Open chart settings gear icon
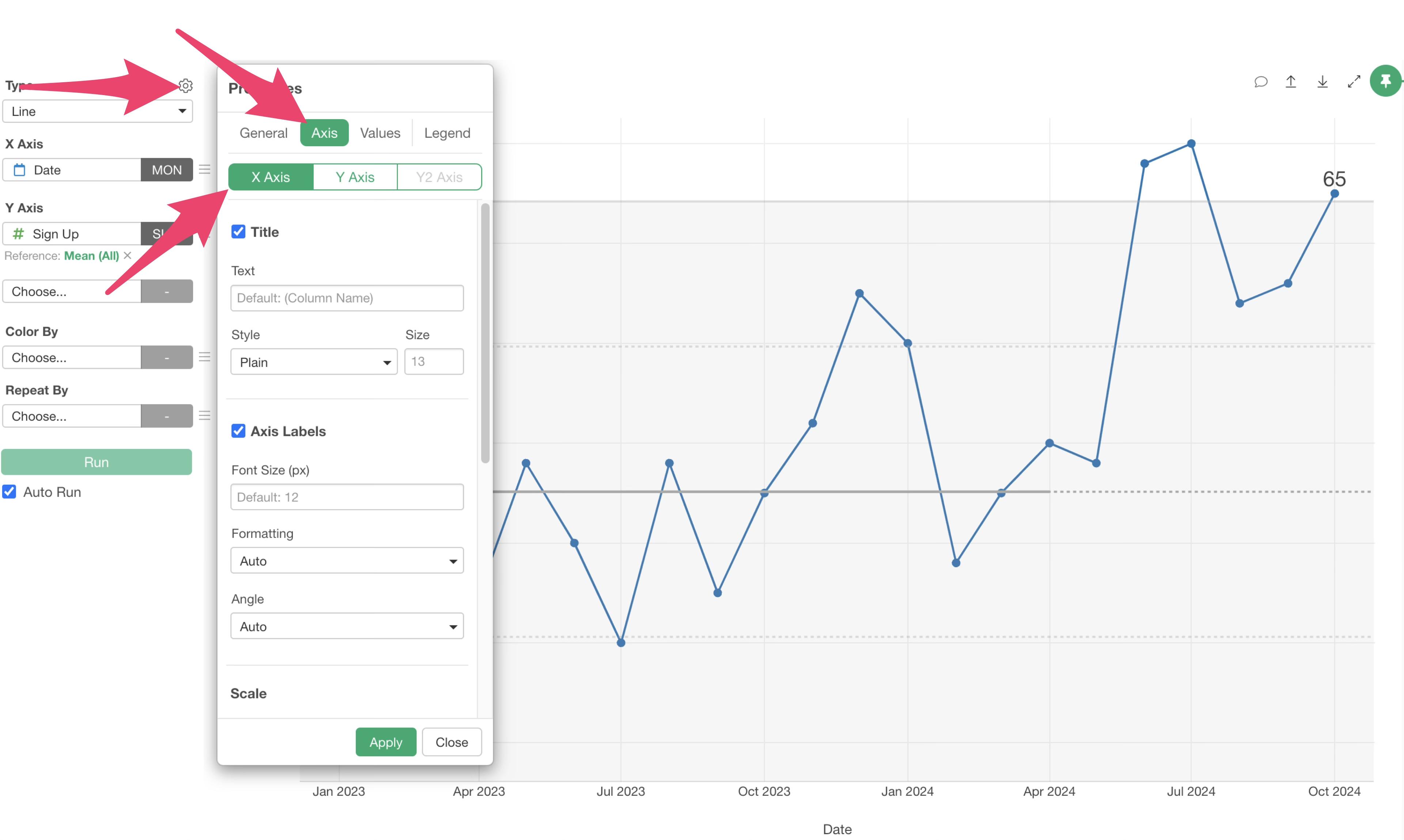This screenshot has height=840, width=1404. point(186,86)
